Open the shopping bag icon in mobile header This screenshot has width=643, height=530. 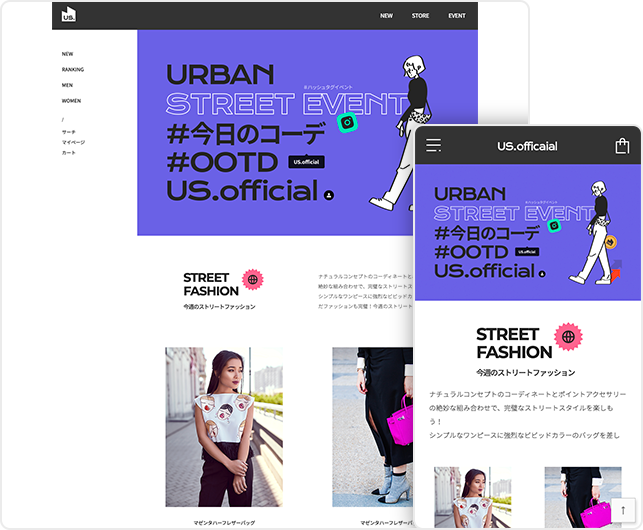point(622,146)
